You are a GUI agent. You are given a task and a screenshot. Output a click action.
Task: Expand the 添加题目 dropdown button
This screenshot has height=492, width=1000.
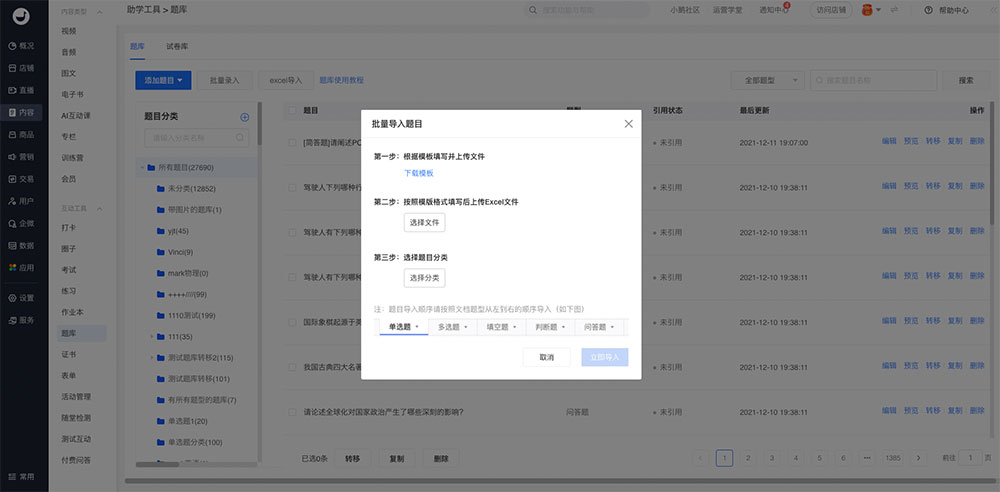point(162,80)
